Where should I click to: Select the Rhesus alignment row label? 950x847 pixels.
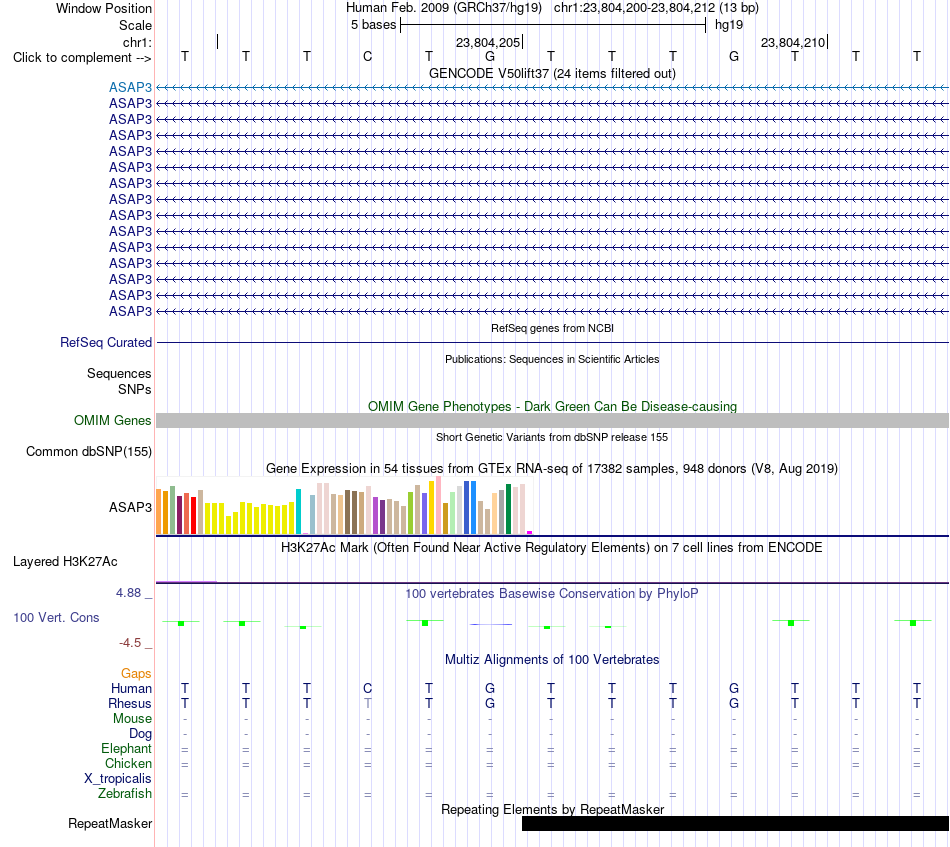[x=130, y=703]
